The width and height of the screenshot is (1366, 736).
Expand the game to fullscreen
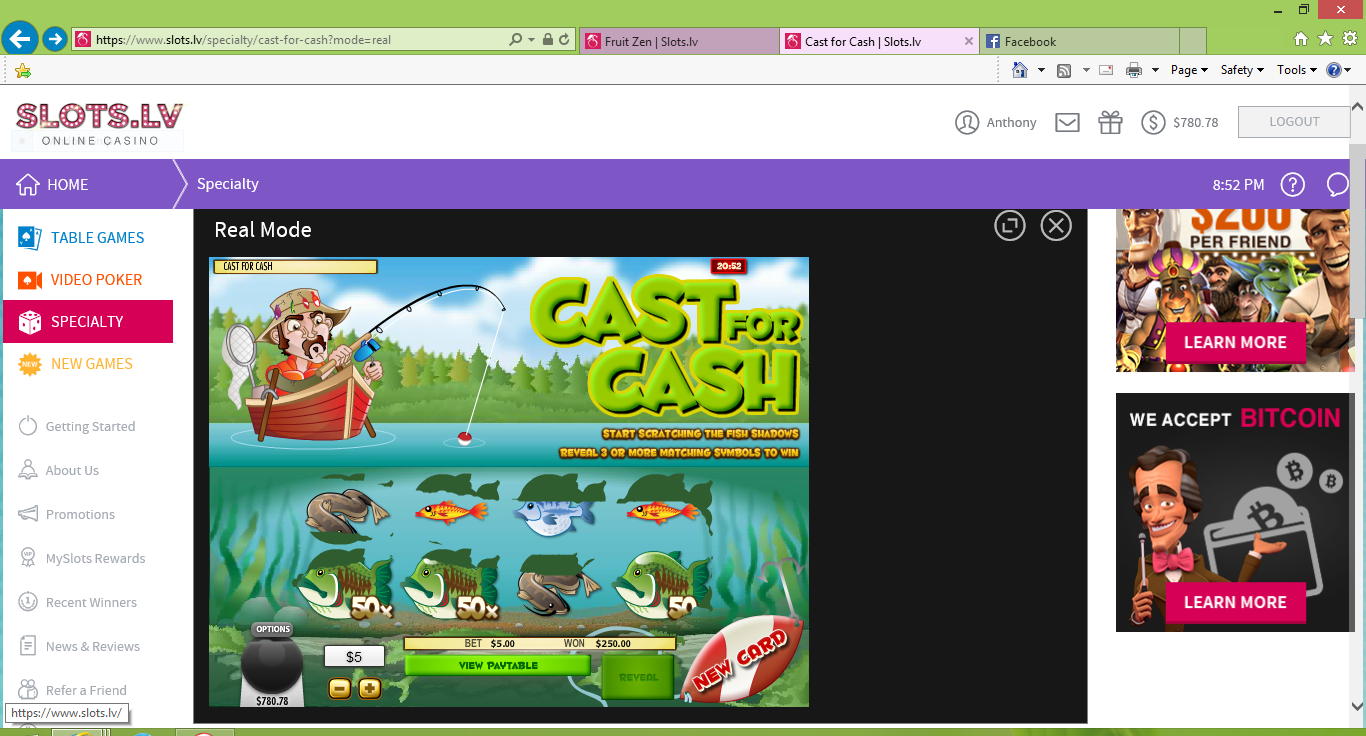(x=1010, y=226)
